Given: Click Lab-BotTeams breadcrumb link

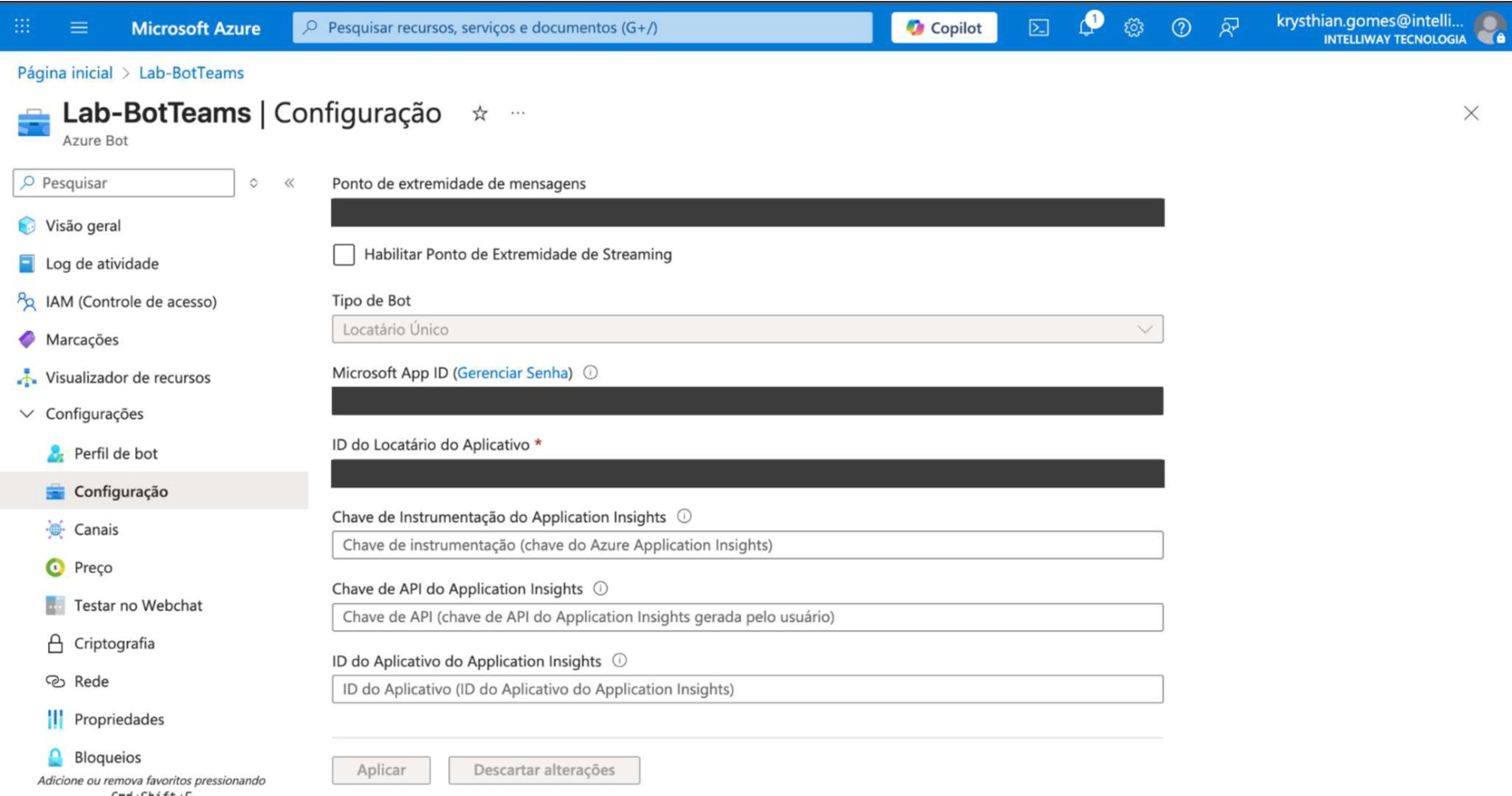Looking at the screenshot, I should (192, 73).
